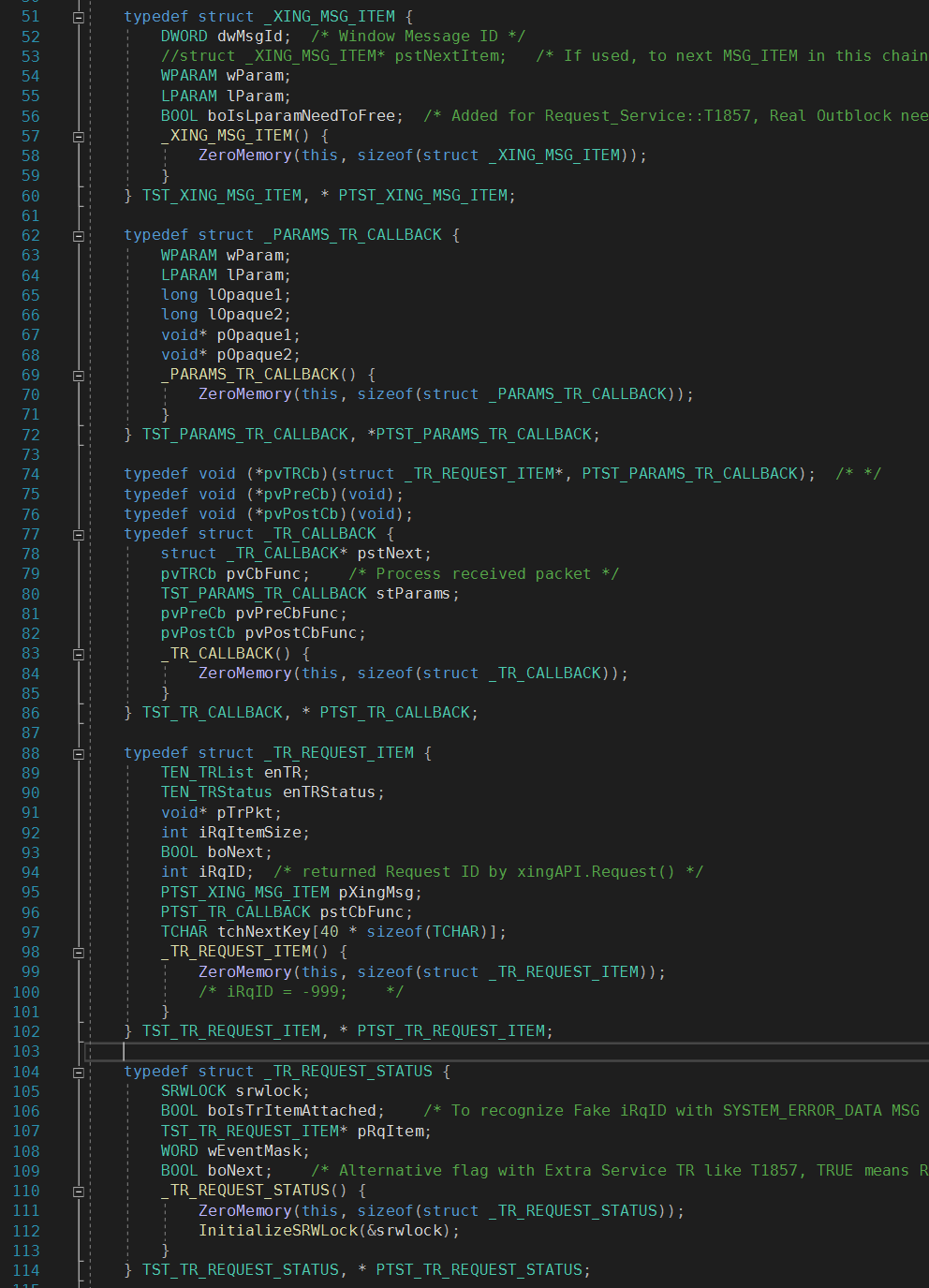Collapse the _PARAMS_TR_CALLBACK() constructor fold at line 69

click(79, 376)
